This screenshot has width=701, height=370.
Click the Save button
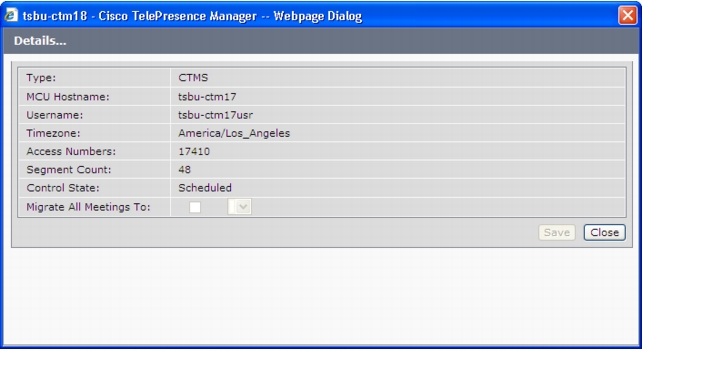(x=557, y=232)
